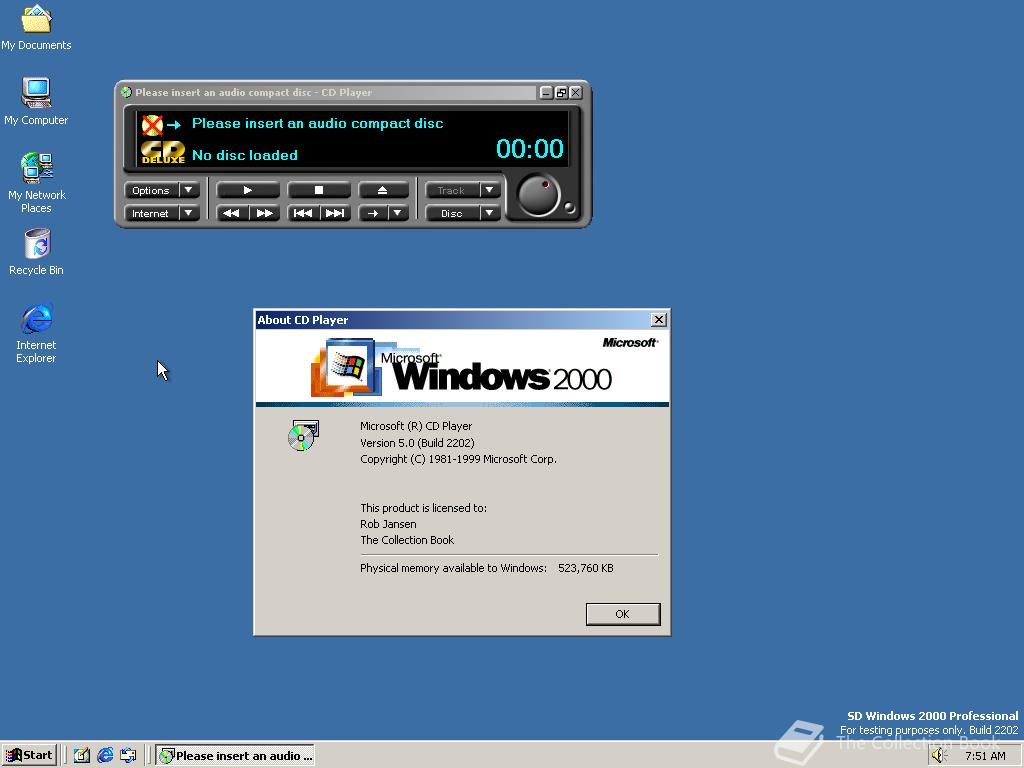
Task: Click 'Version 5.0 (Build 2202)' text
Action: coord(417,443)
